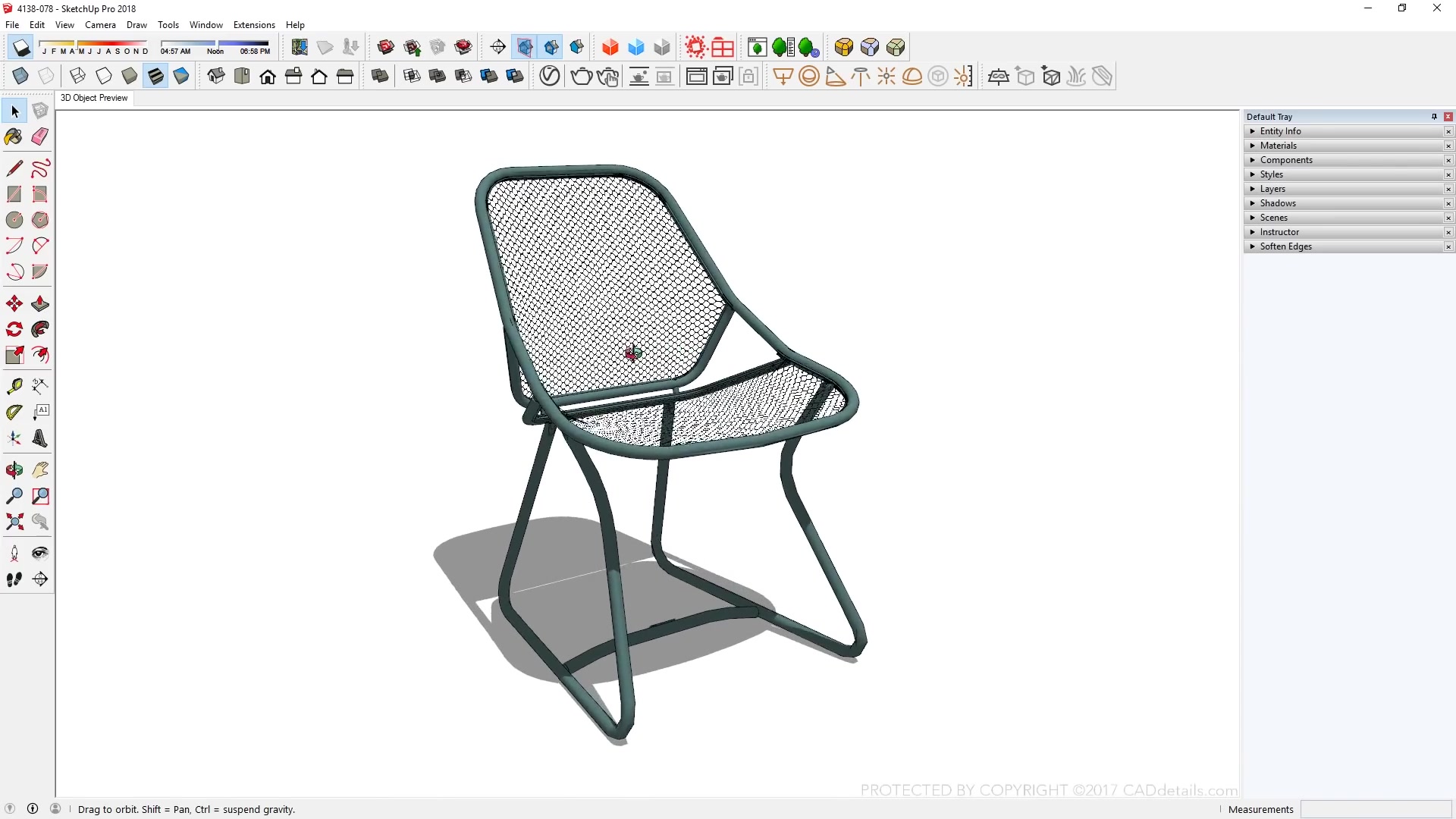Select the Protractor tool

(x=14, y=412)
